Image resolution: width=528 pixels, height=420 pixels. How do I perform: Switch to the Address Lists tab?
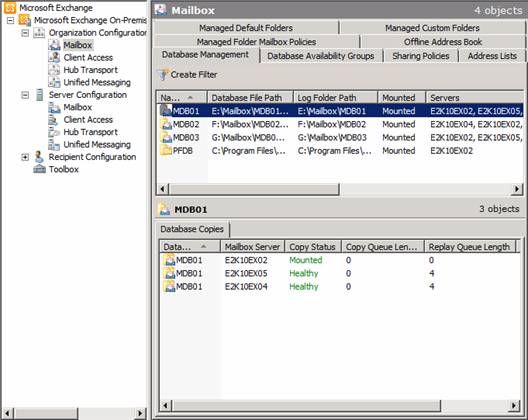point(492,56)
